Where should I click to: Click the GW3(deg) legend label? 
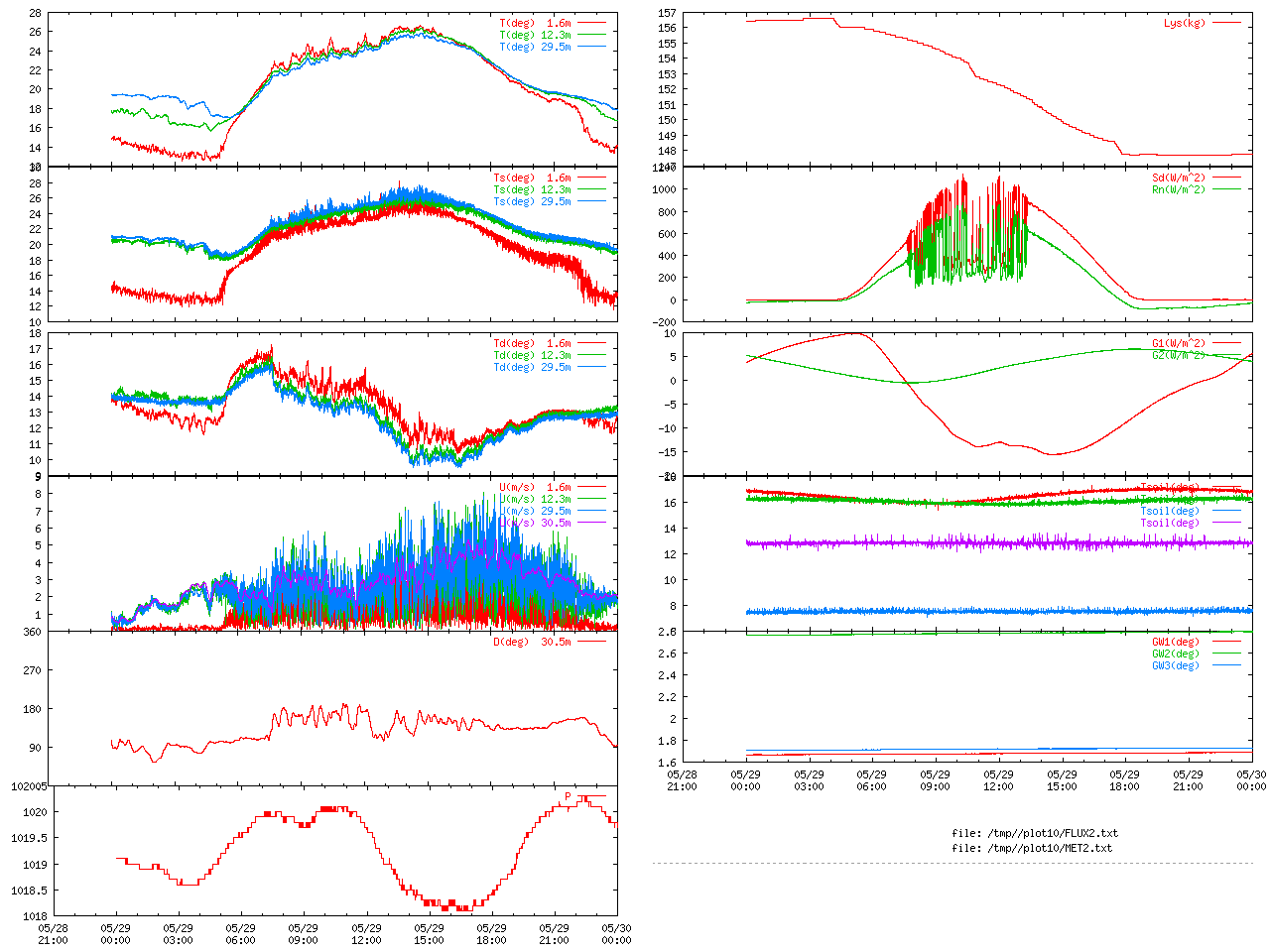pos(1175,665)
